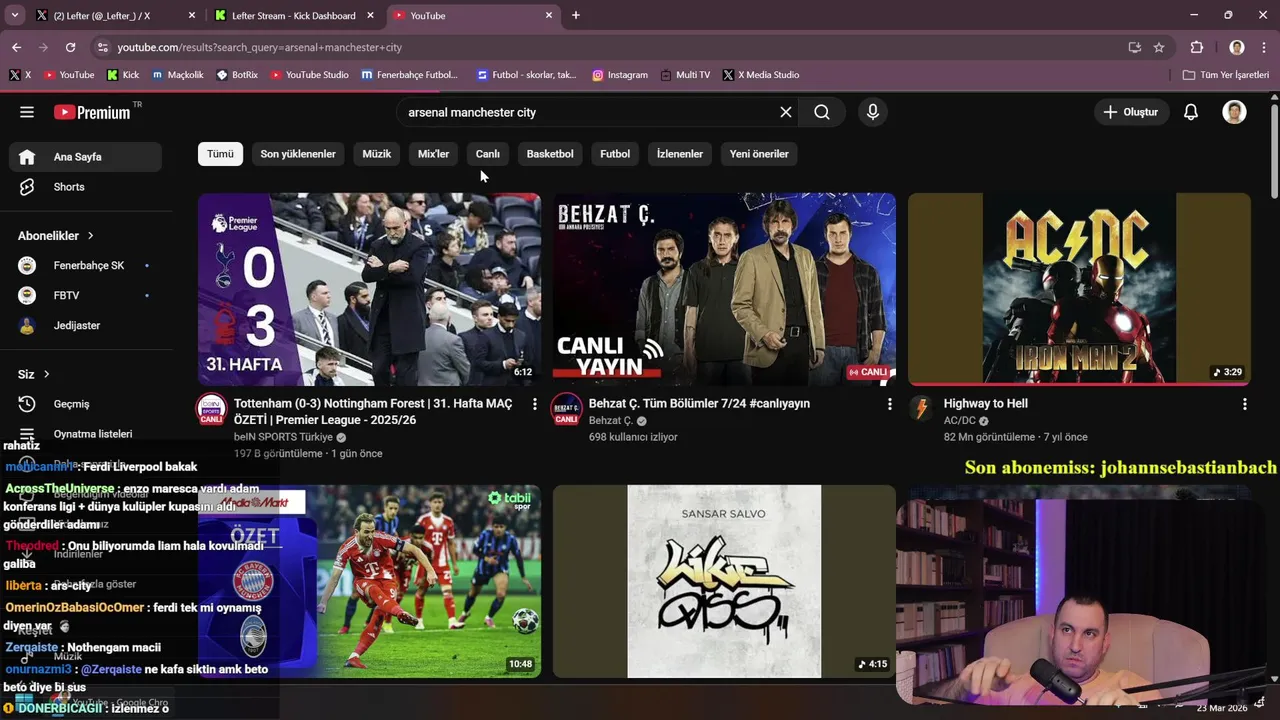Open the Behzat Ç. live stream thumbnail

point(724,289)
